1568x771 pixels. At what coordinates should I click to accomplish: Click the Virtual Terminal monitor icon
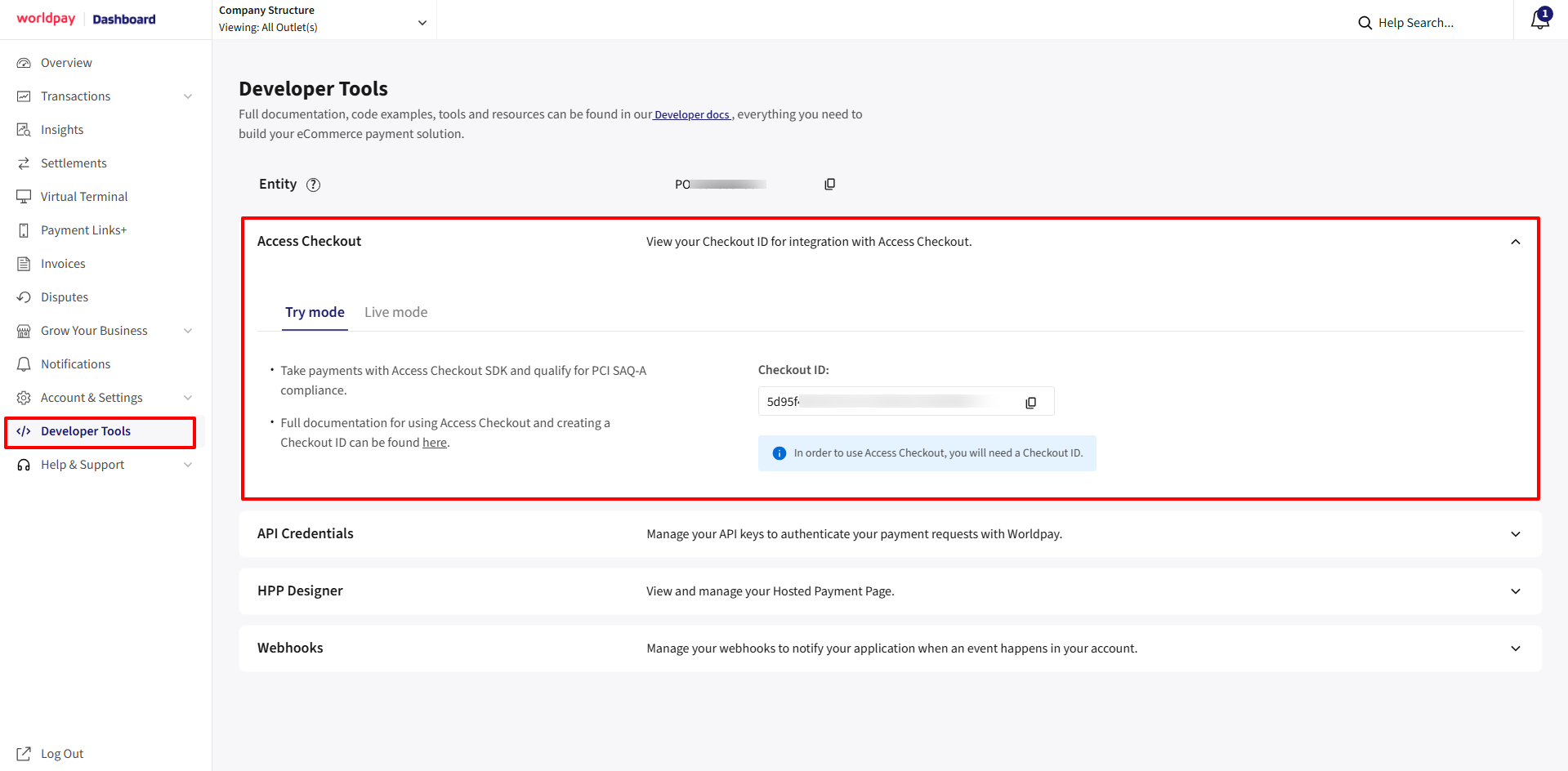[24, 197]
